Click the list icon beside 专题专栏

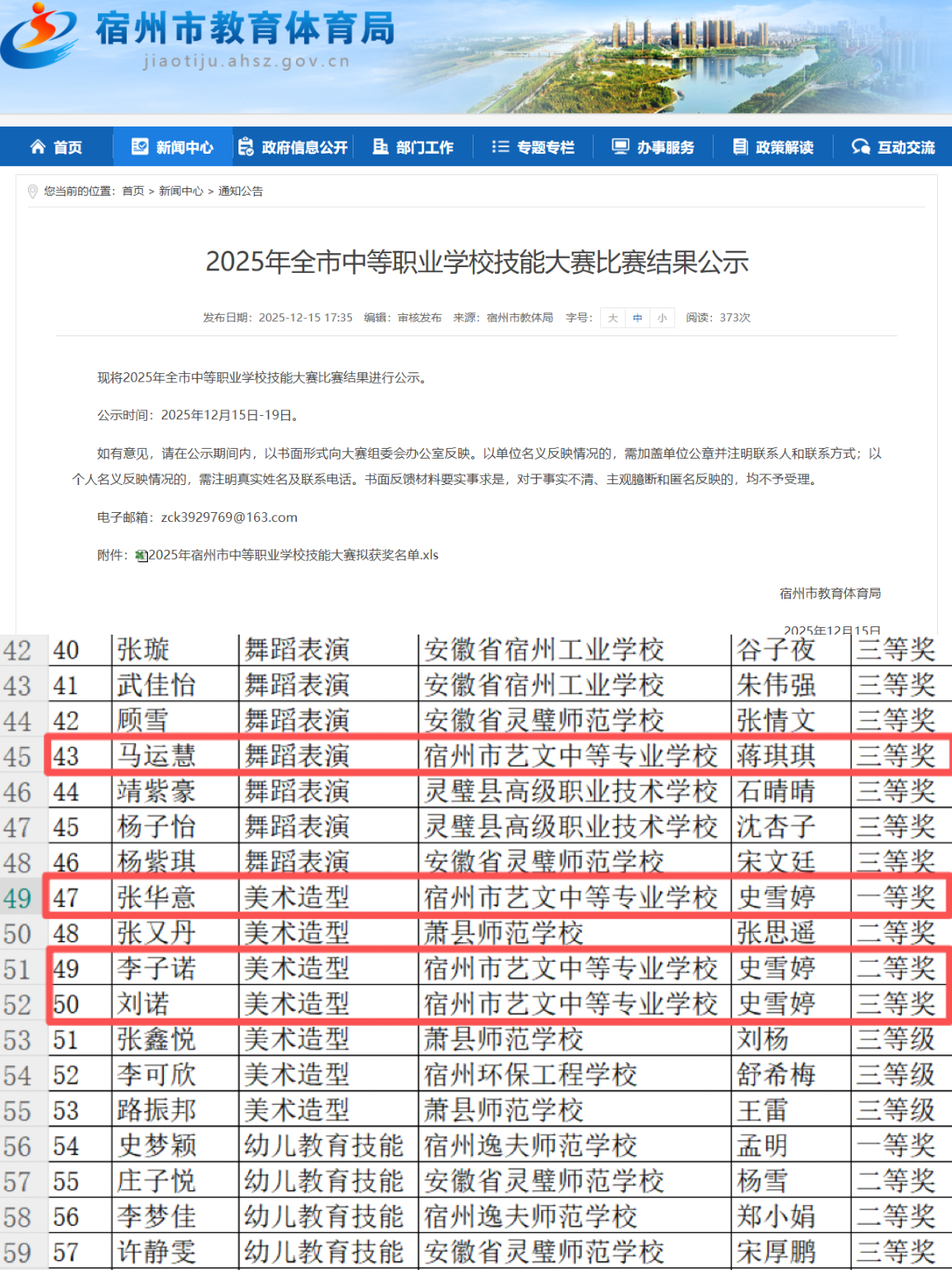[500, 147]
